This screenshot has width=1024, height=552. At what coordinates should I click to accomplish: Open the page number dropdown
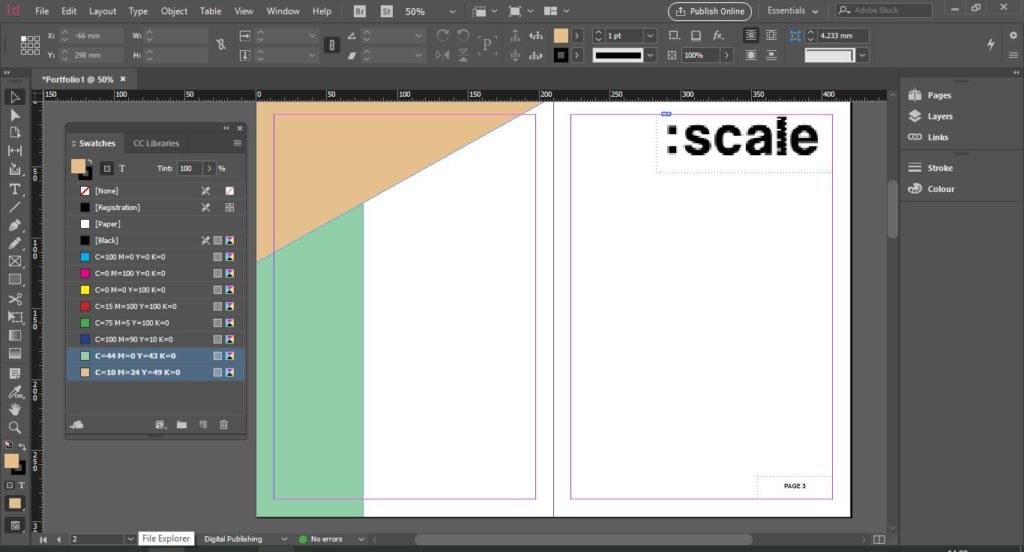click(130, 539)
